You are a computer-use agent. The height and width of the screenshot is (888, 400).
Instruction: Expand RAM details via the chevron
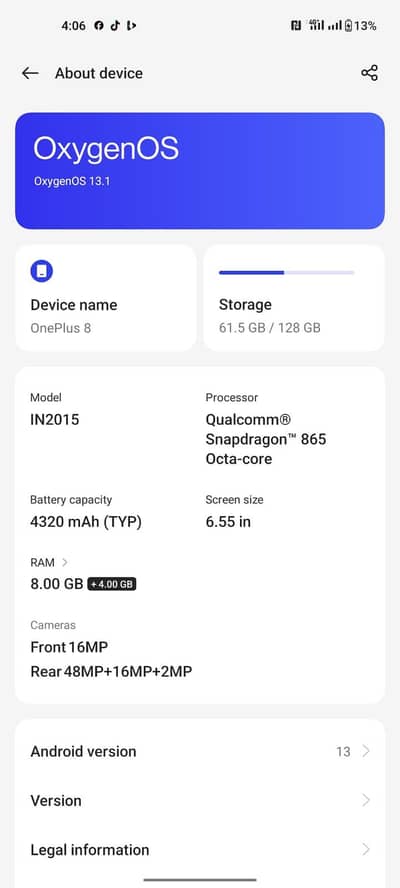click(65, 562)
